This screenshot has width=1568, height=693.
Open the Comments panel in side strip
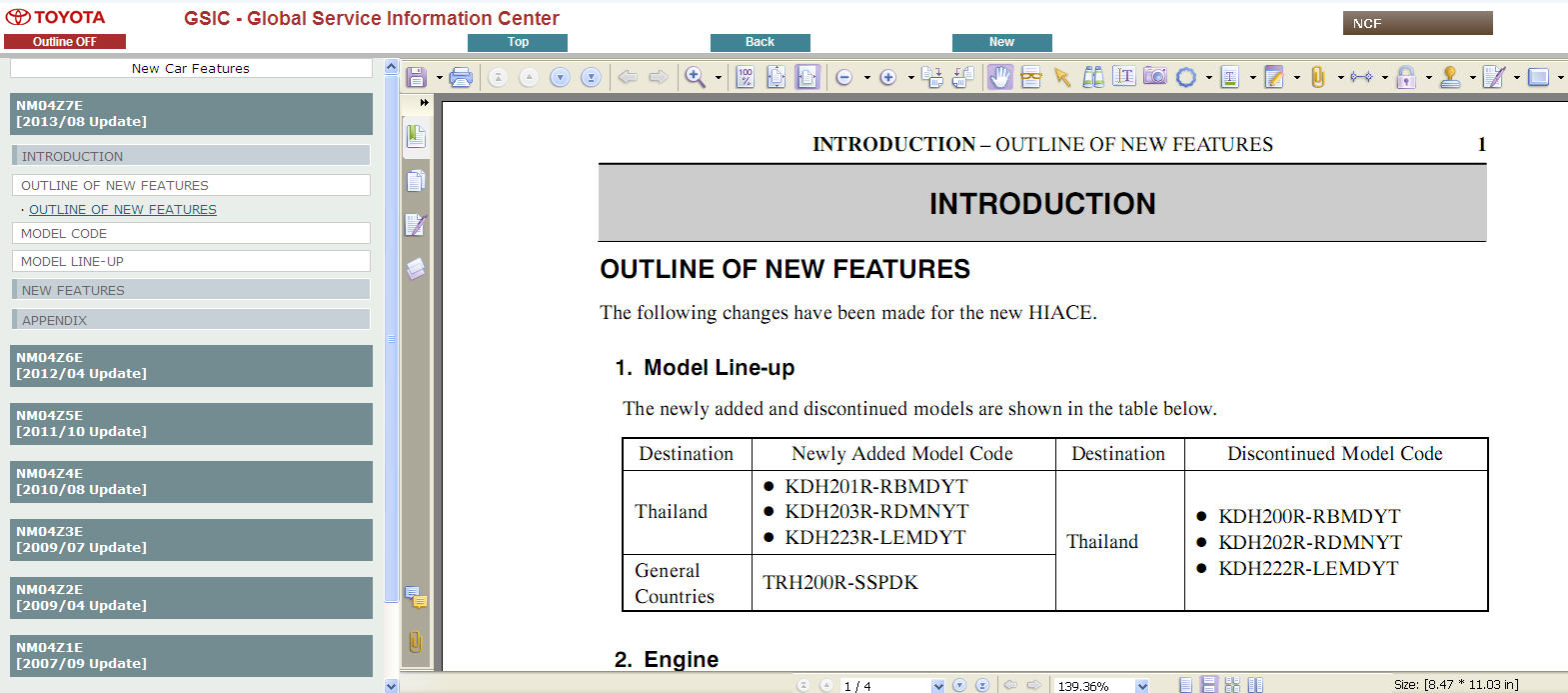pos(416,598)
